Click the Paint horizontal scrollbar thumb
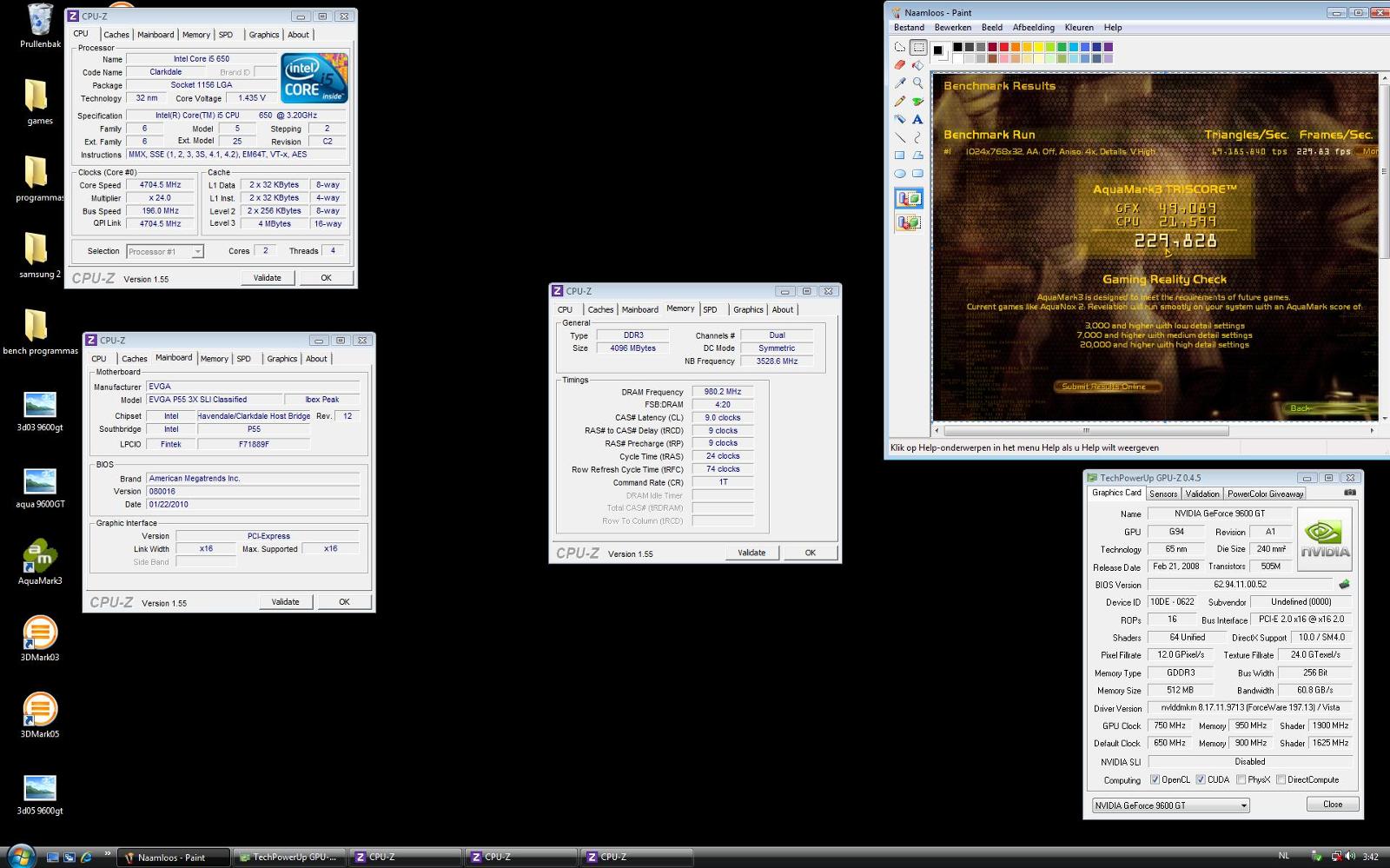 pyautogui.click(x=1086, y=430)
